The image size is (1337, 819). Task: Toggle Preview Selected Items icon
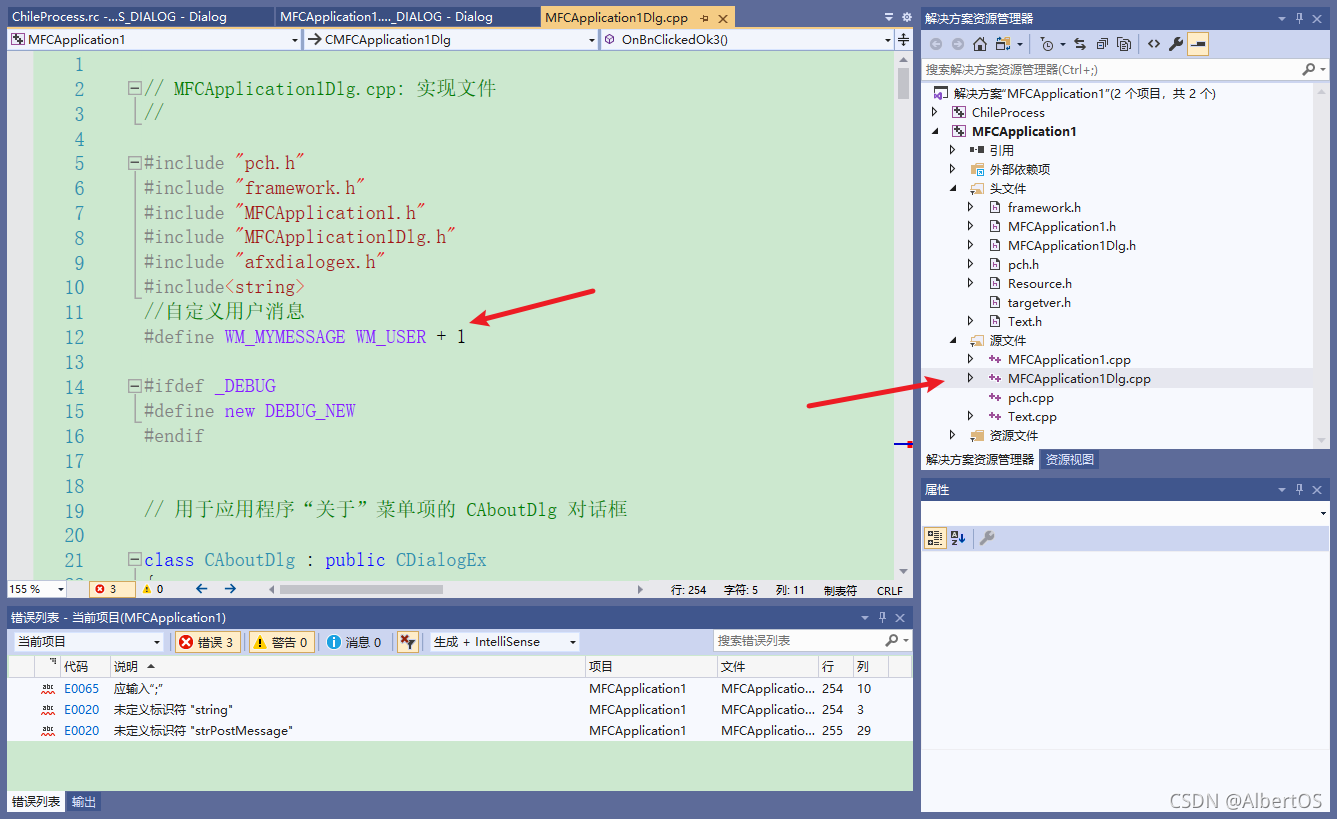1198,44
